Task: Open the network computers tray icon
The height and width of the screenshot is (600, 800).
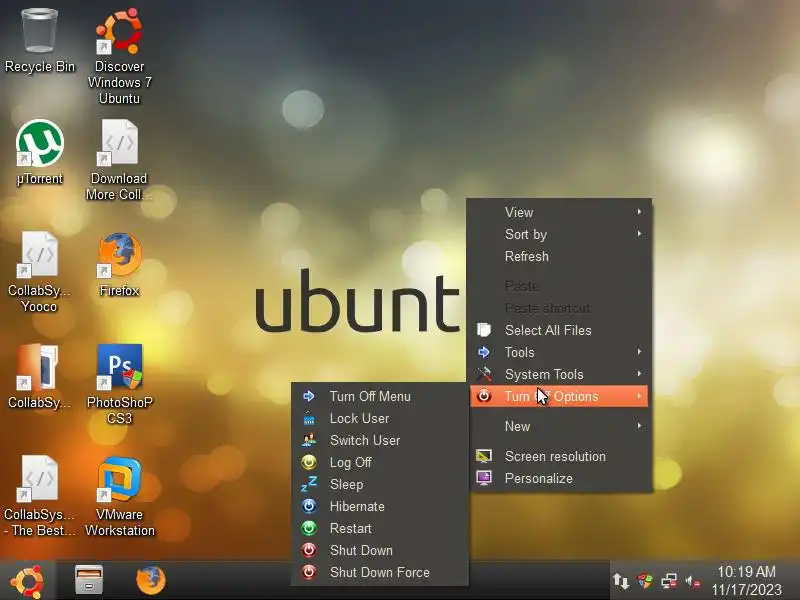Action: (669, 581)
